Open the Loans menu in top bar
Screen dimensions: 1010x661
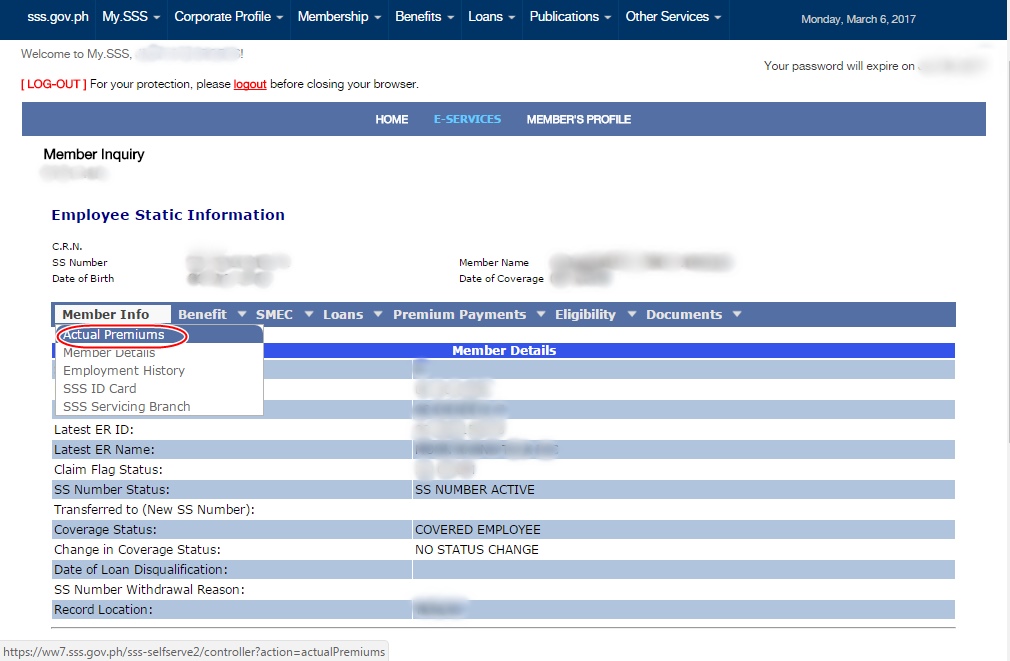click(491, 17)
